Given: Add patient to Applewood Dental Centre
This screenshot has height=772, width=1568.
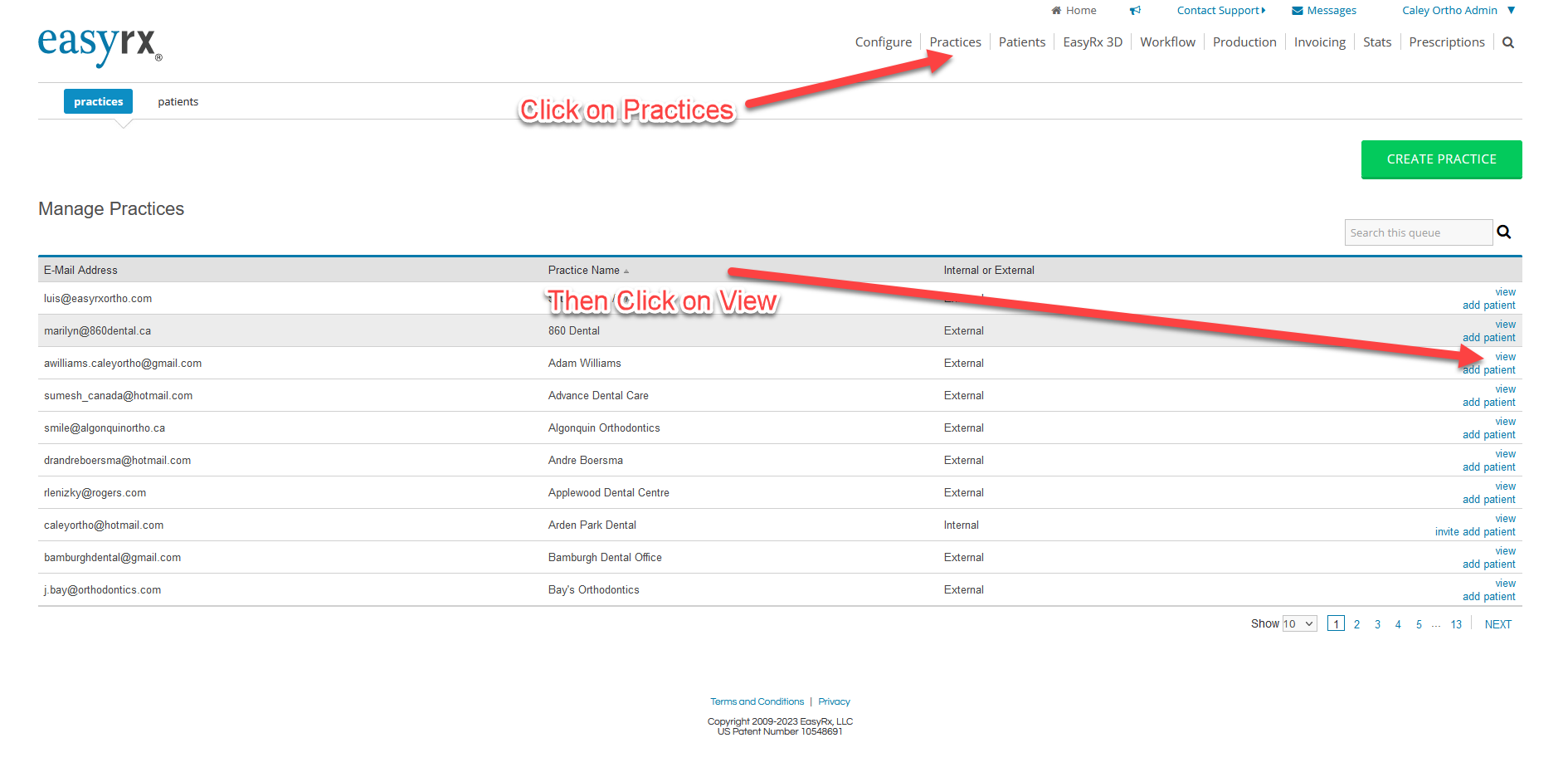Looking at the screenshot, I should click(x=1488, y=500).
